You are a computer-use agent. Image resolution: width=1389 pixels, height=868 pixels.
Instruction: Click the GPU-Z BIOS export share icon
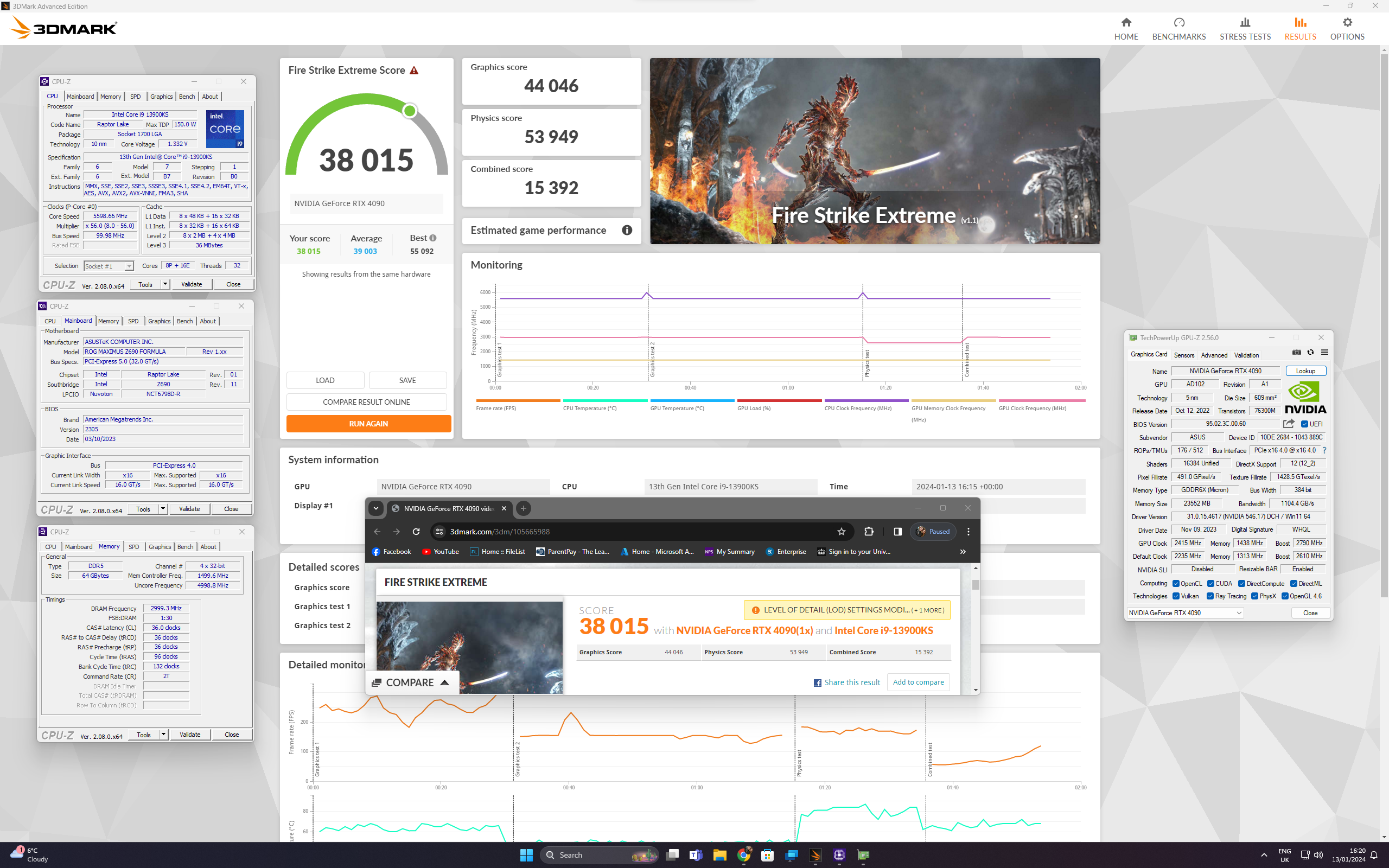pos(1289,424)
